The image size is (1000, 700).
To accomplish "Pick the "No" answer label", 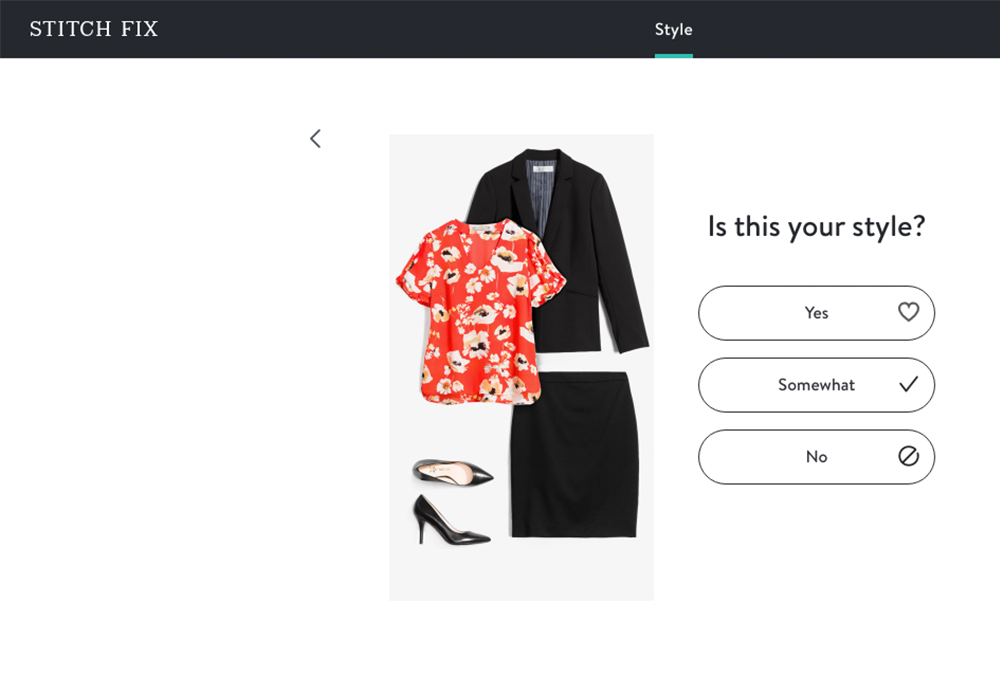I will 816,457.
